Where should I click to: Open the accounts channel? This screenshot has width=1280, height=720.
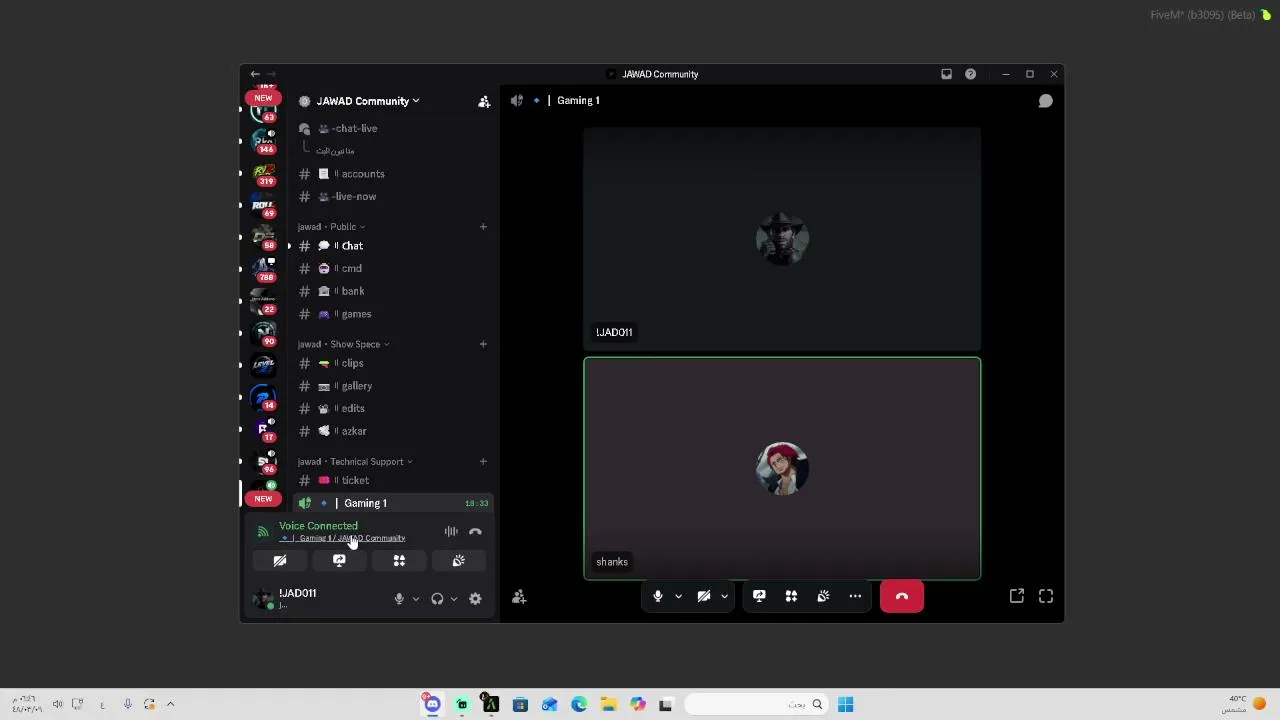coord(392,174)
